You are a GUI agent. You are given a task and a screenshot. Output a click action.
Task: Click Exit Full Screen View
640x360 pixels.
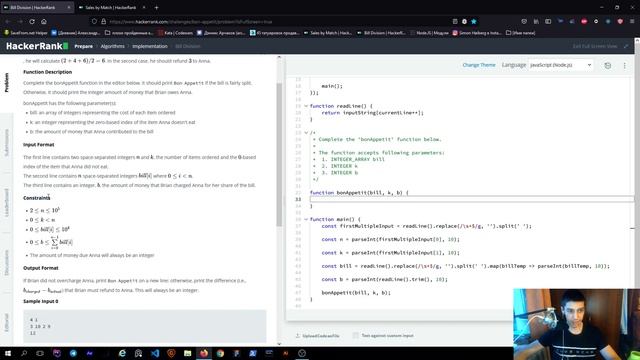tap(595, 46)
